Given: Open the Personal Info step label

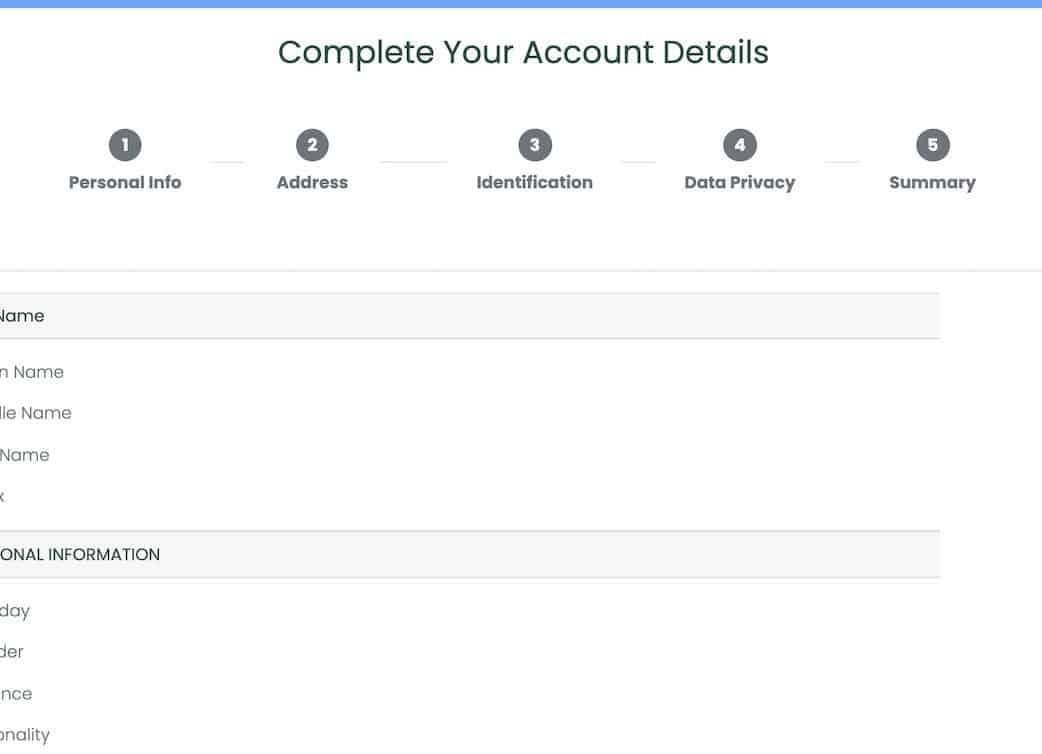Looking at the screenshot, I should click(125, 183).
